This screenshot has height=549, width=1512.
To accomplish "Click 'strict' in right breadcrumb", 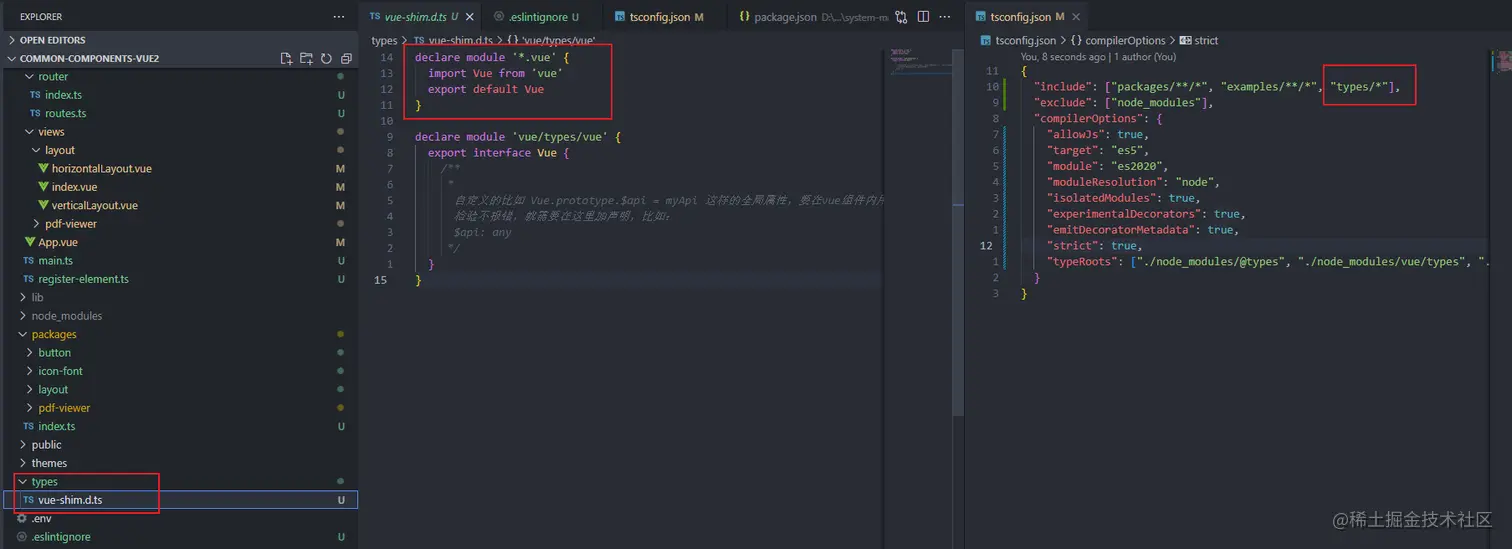I will pyautogui.click(x=1206, y=41).
